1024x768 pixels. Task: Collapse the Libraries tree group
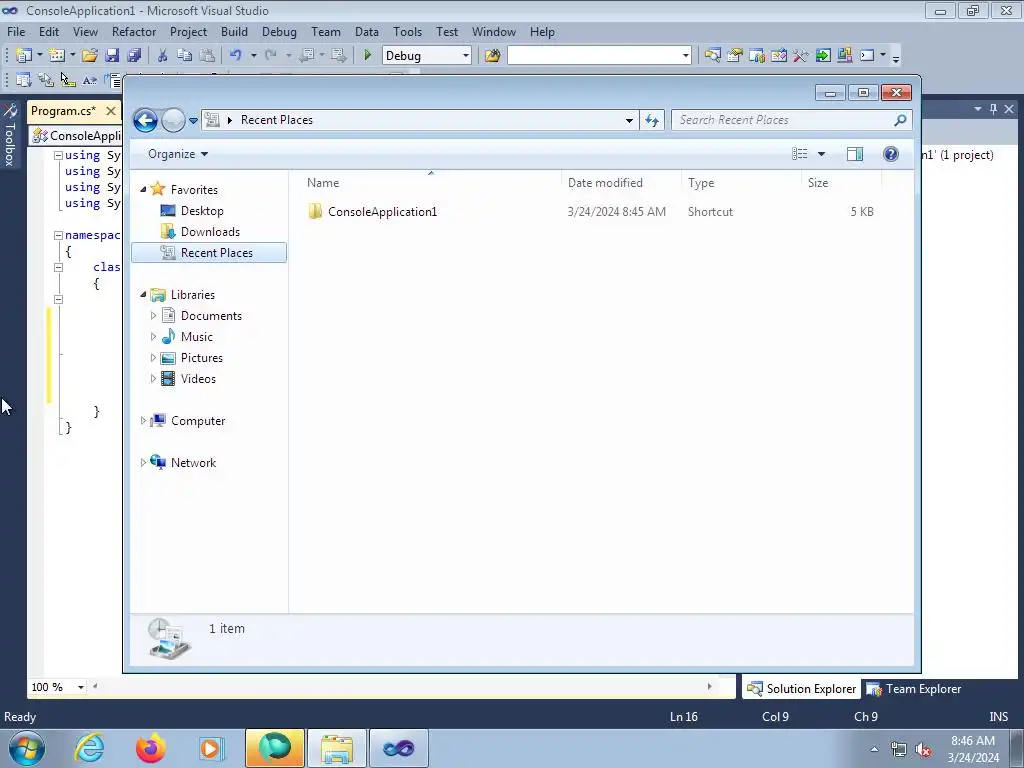pyautogui.click(x=143, y=295)
